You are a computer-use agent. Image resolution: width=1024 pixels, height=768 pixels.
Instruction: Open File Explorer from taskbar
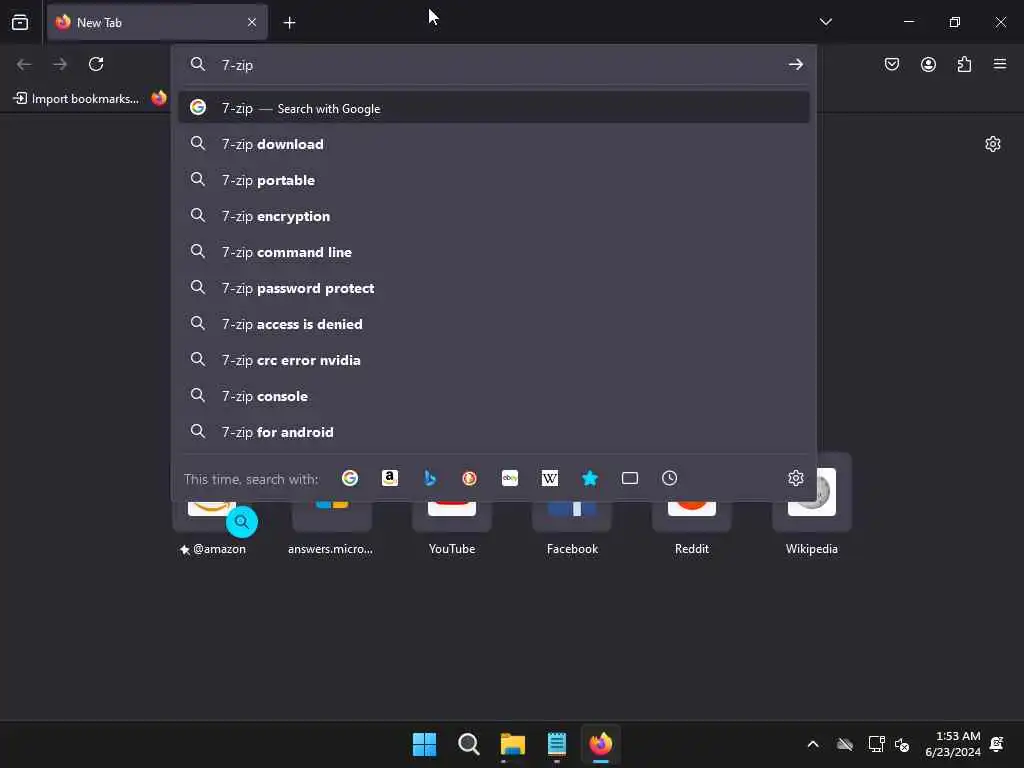[513, 744]
